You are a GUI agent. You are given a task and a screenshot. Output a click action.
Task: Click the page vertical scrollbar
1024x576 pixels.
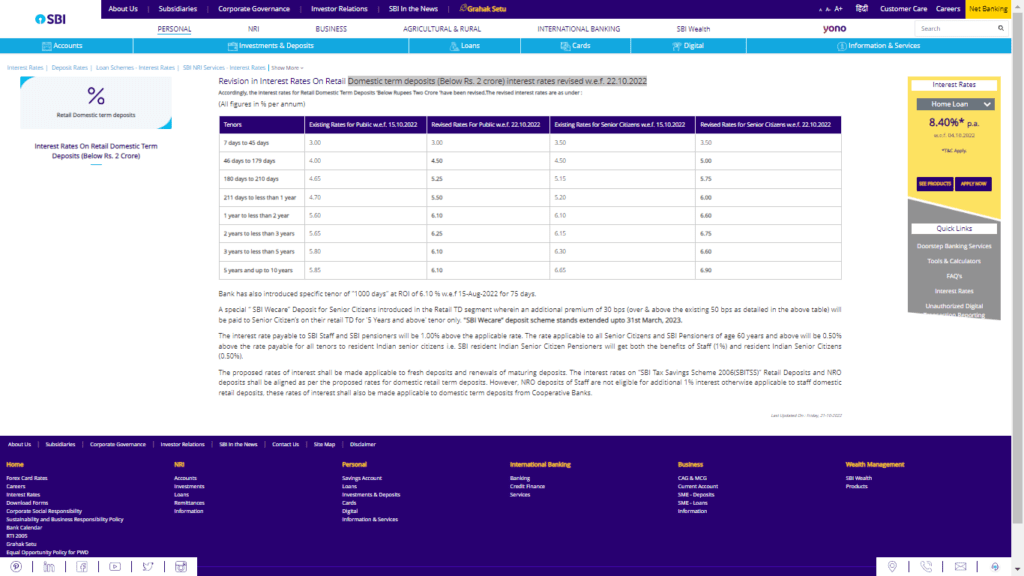pyautogui.click(x=1017, y=268)
